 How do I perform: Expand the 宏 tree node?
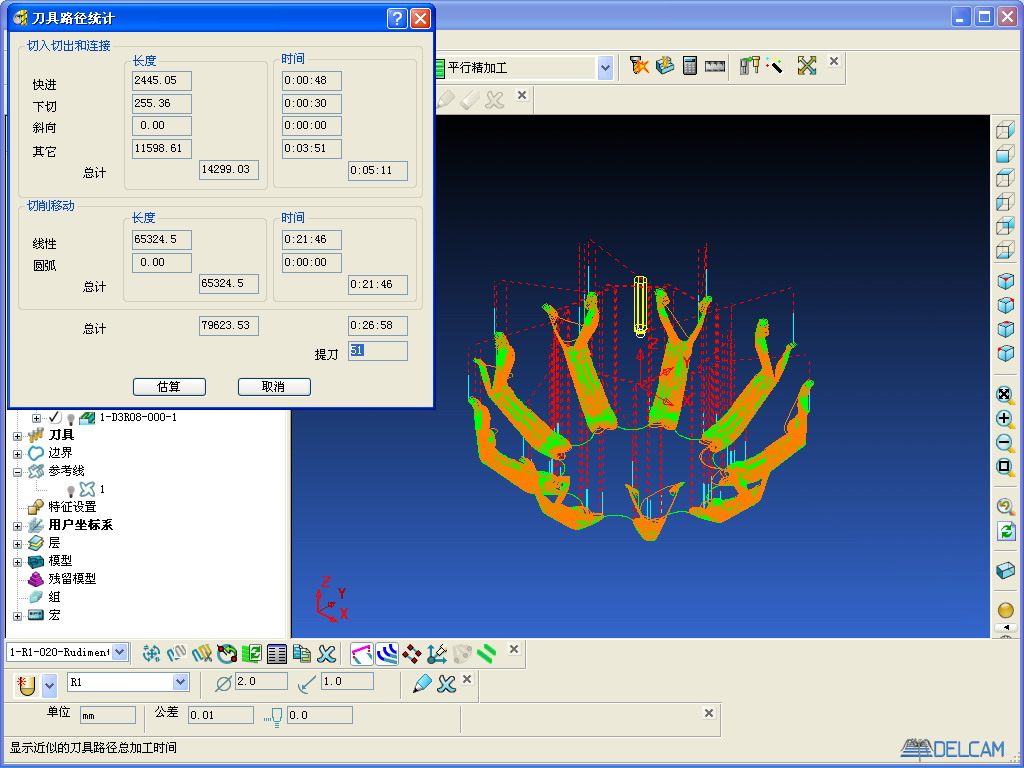pyautogui.click(x=18, y=616)
